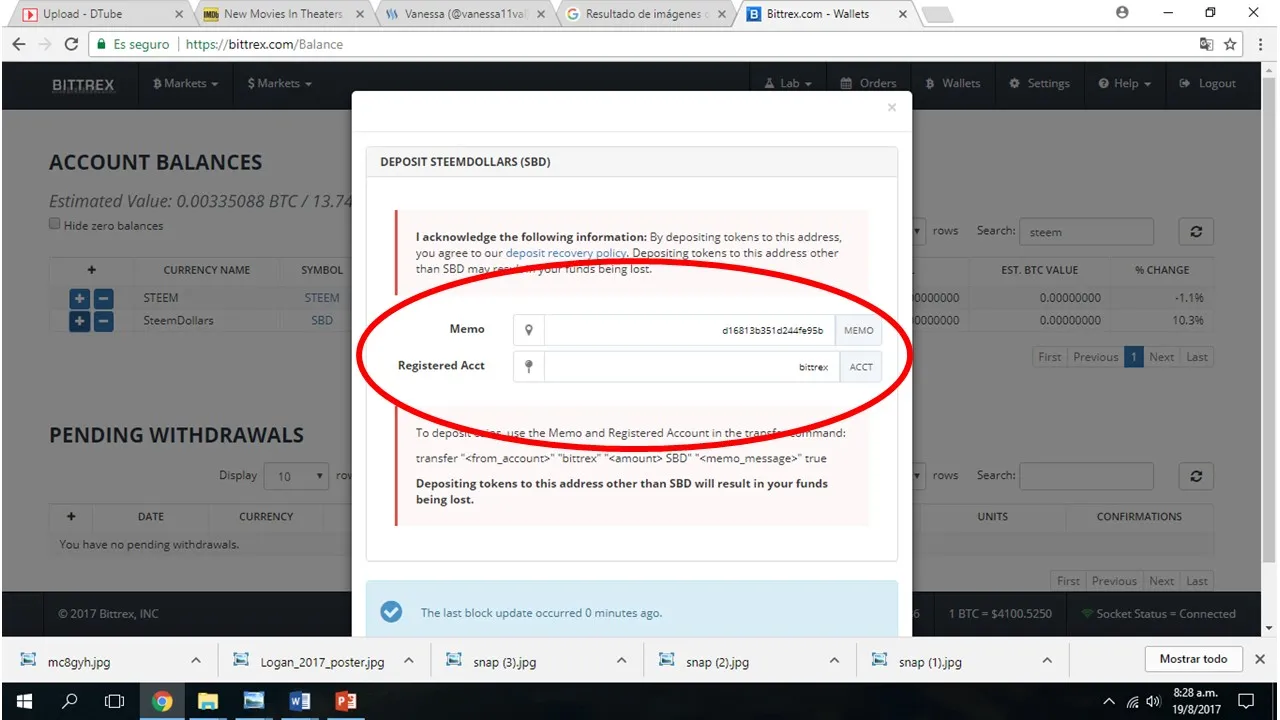Open Word from taskbar
Image resolution: width=1280 pixels, height=720 pixels.
pyautogui.click(x=299, y=701)
